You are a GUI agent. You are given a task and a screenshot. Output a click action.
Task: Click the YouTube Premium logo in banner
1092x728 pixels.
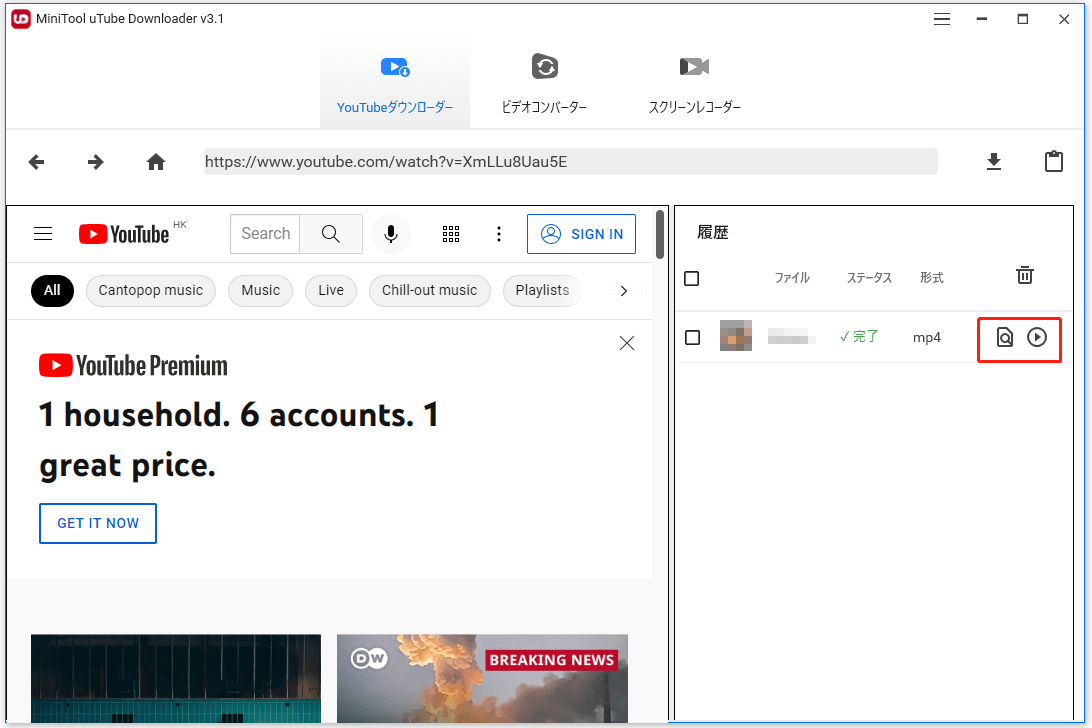click(x=133, y=366)
